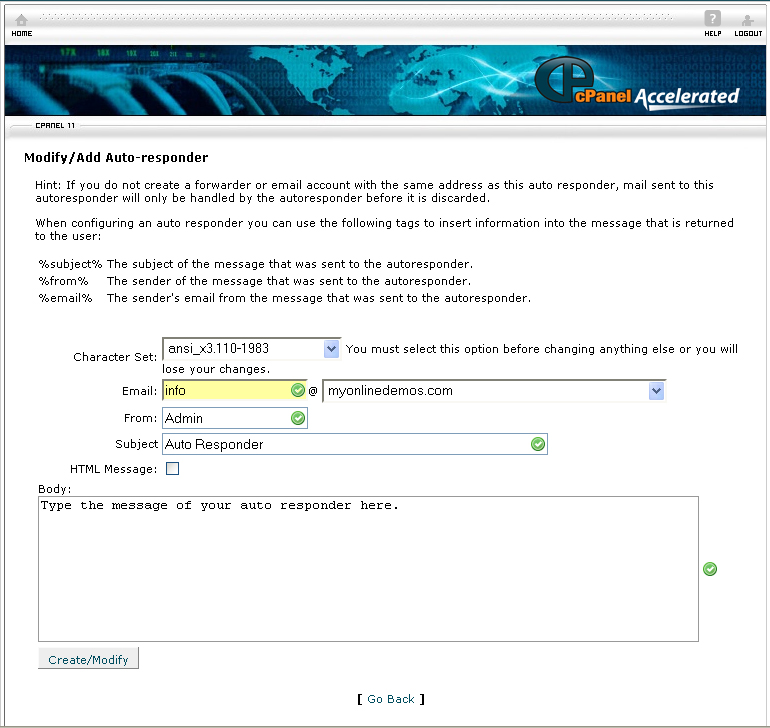Go to cPanel Home icon
Viewport: 770px width, 728px height.
[22, 20]
